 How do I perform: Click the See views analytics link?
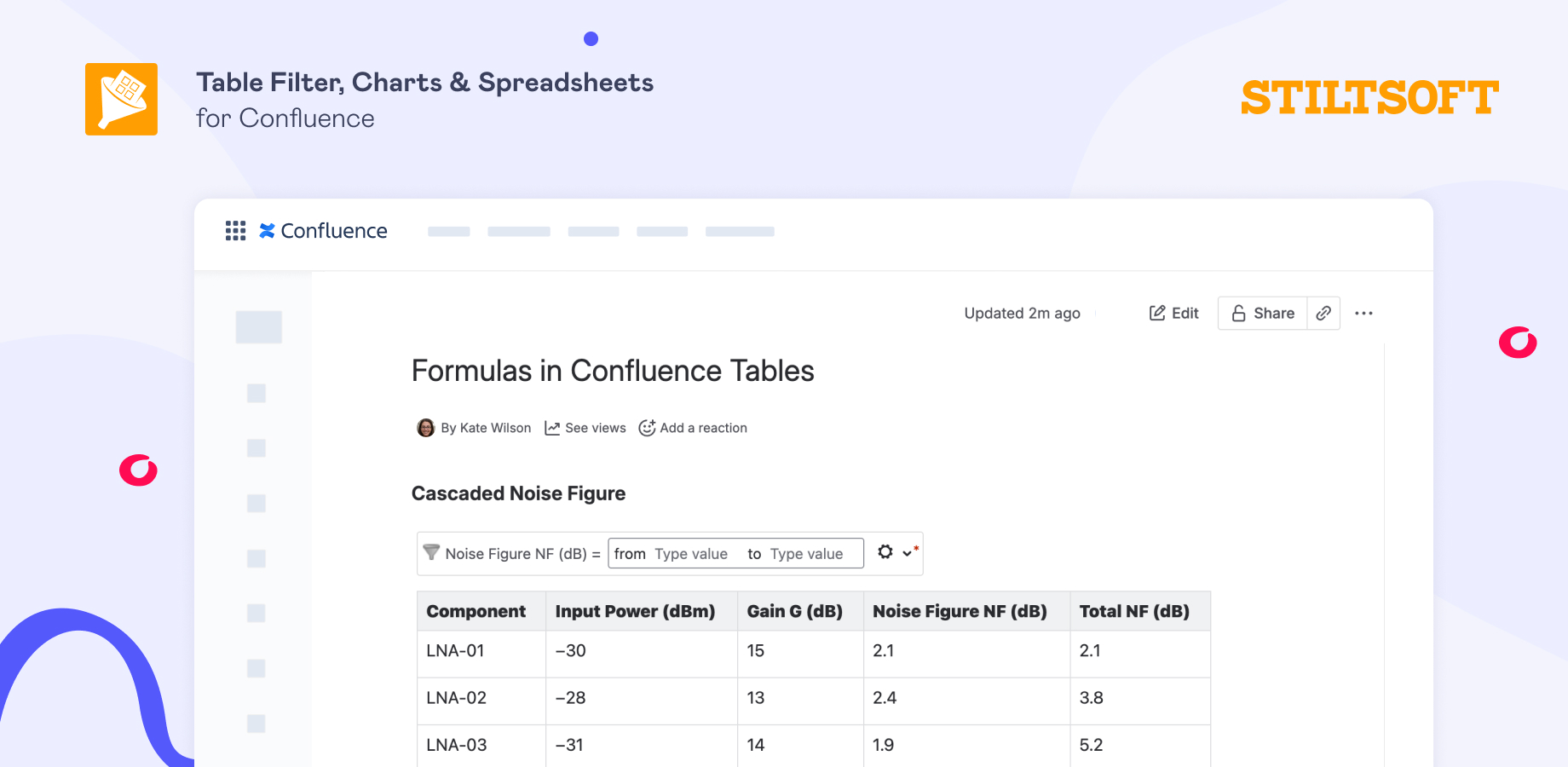coord(585,428)
